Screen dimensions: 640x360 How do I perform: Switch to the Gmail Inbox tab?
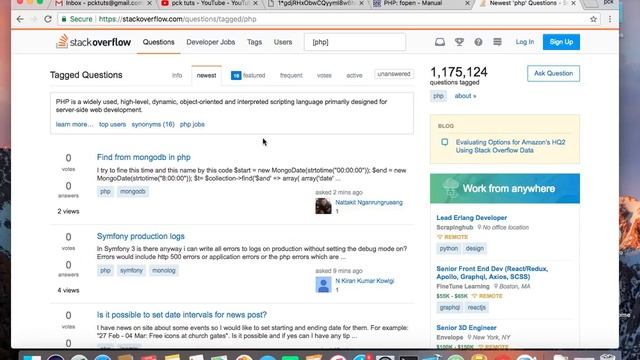coord(103,3)
